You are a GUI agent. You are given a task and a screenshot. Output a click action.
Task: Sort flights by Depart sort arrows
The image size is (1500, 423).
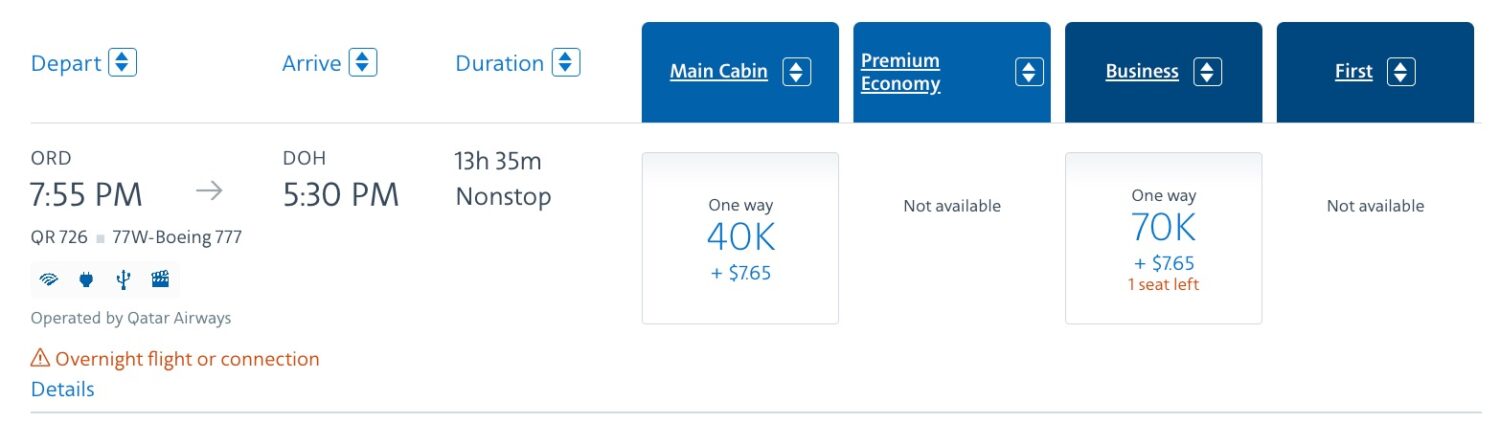122,63
